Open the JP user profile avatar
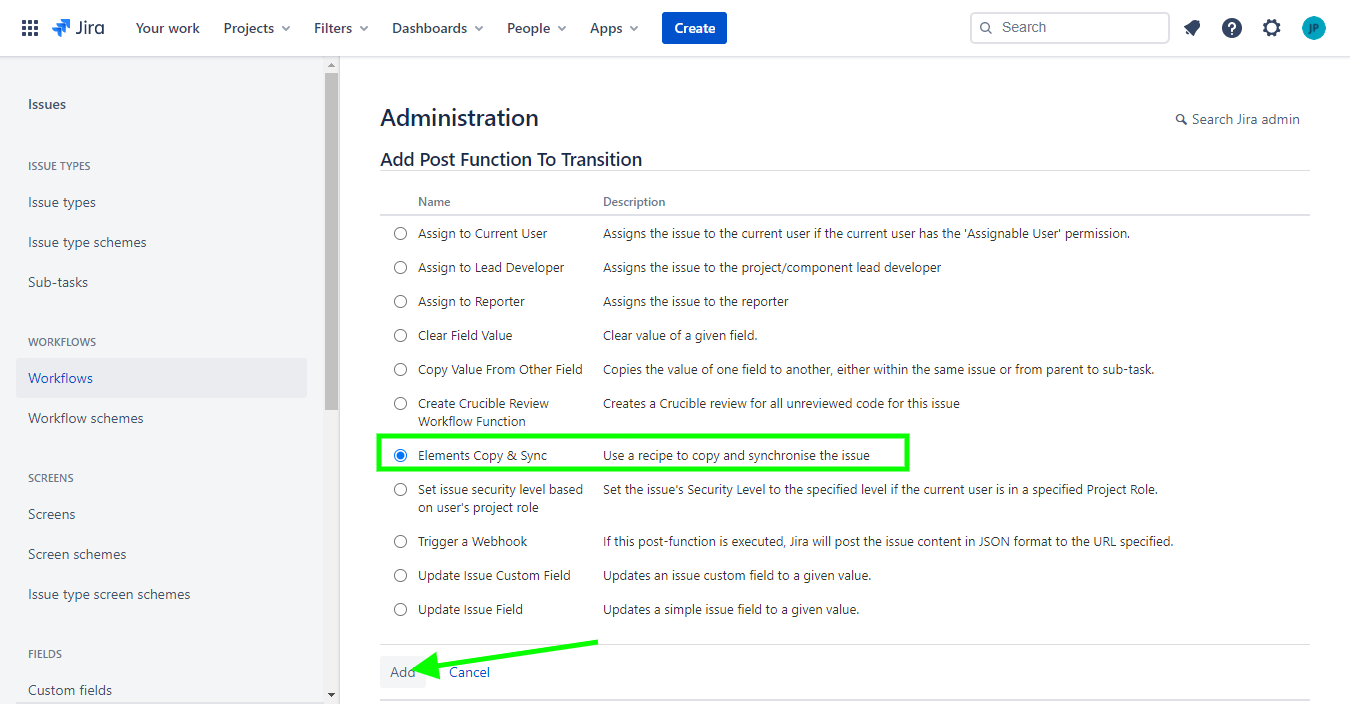Viewport: 1350px width, 704px height. click(1314, 28)
